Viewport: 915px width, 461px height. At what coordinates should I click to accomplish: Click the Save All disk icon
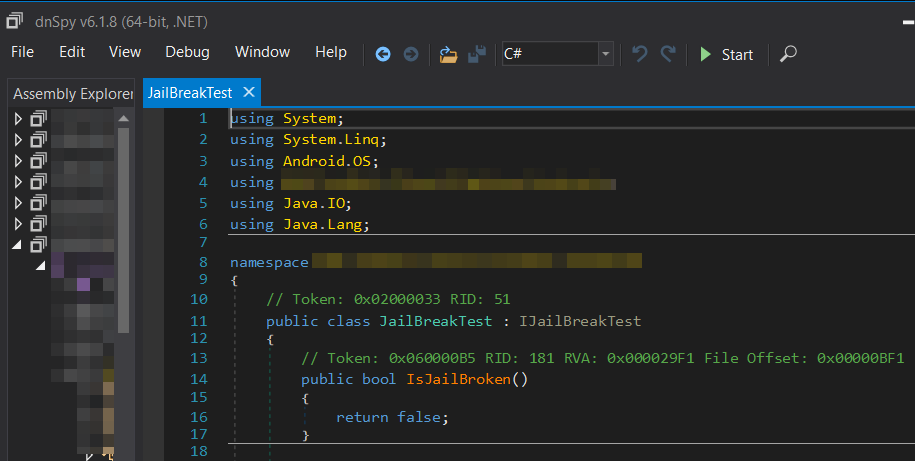(478, 54)
